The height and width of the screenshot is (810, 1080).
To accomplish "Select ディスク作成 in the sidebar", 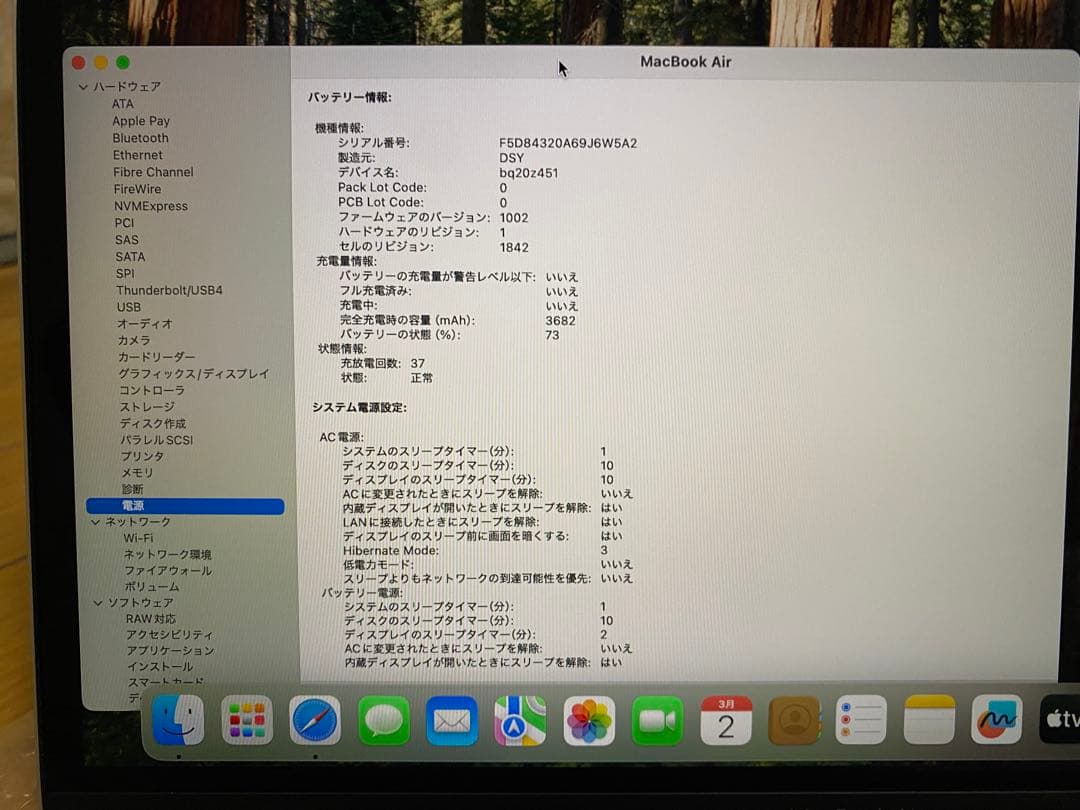I will pyautogui.click(x=153, y=423).
